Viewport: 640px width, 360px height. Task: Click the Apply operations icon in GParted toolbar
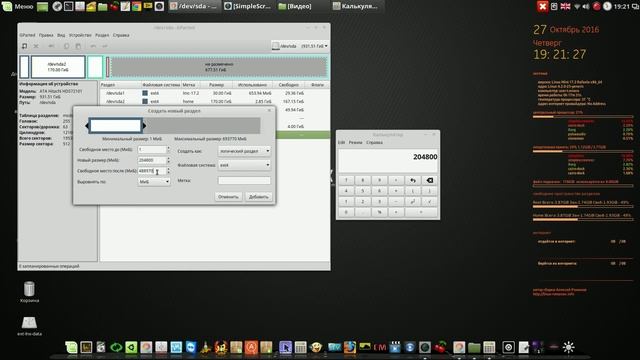[105, 46]
